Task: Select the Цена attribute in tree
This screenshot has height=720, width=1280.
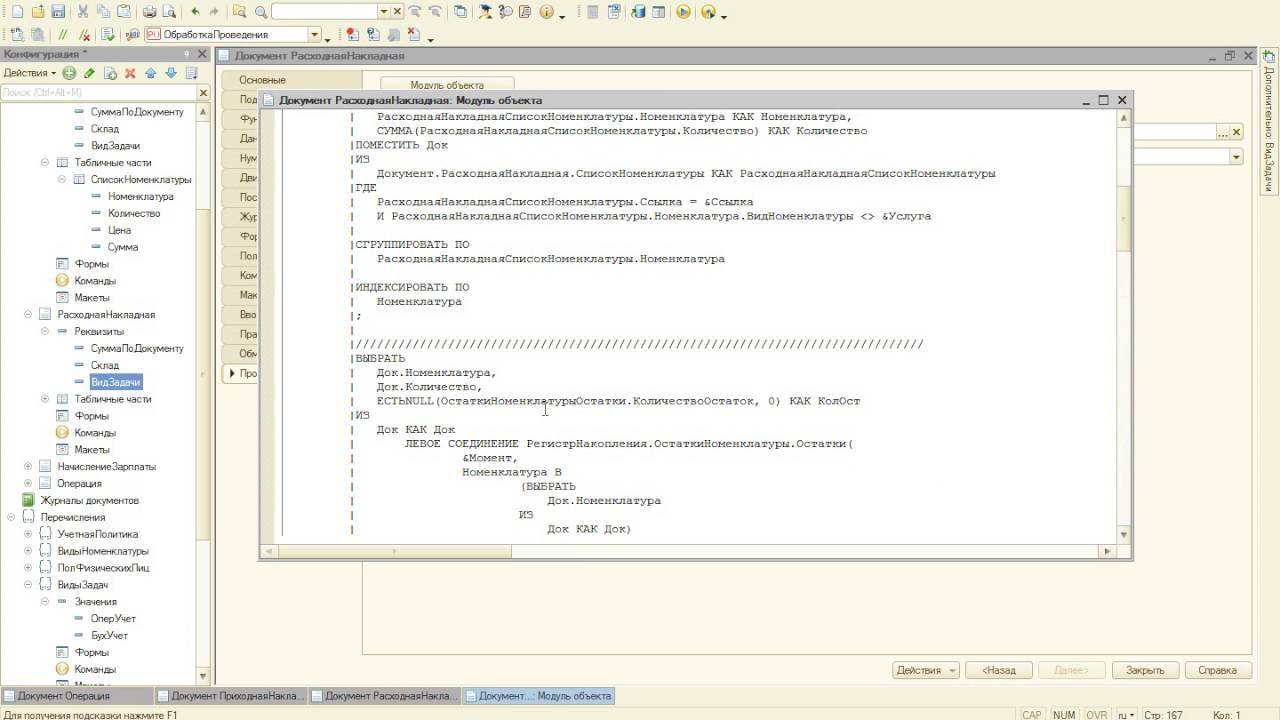Action: (x=119, y=230)
